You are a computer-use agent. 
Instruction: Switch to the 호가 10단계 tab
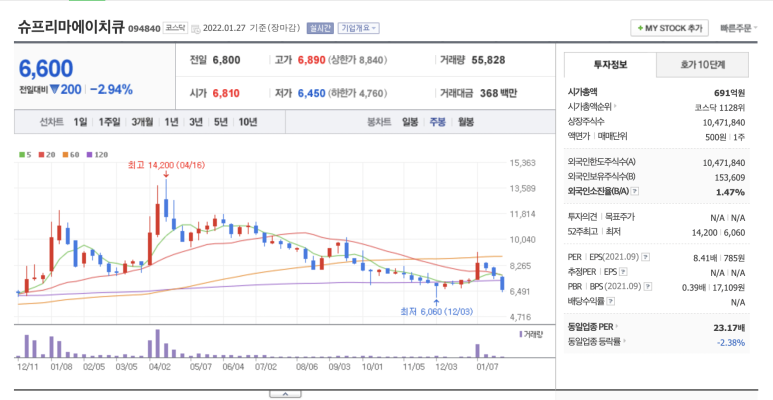pos(703,65)
